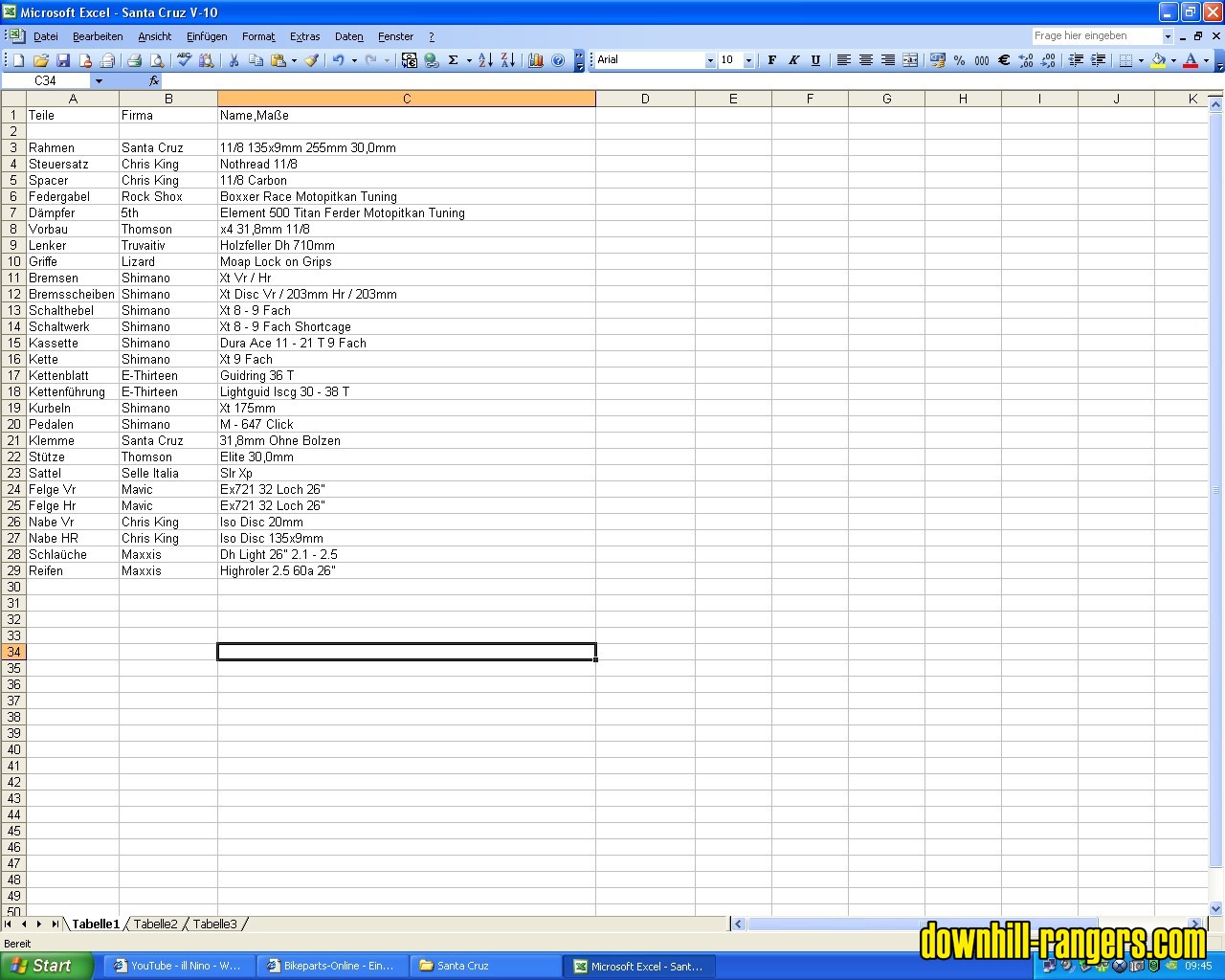Align cell text right
1225x980 pixels.
[x=888, y=60]
